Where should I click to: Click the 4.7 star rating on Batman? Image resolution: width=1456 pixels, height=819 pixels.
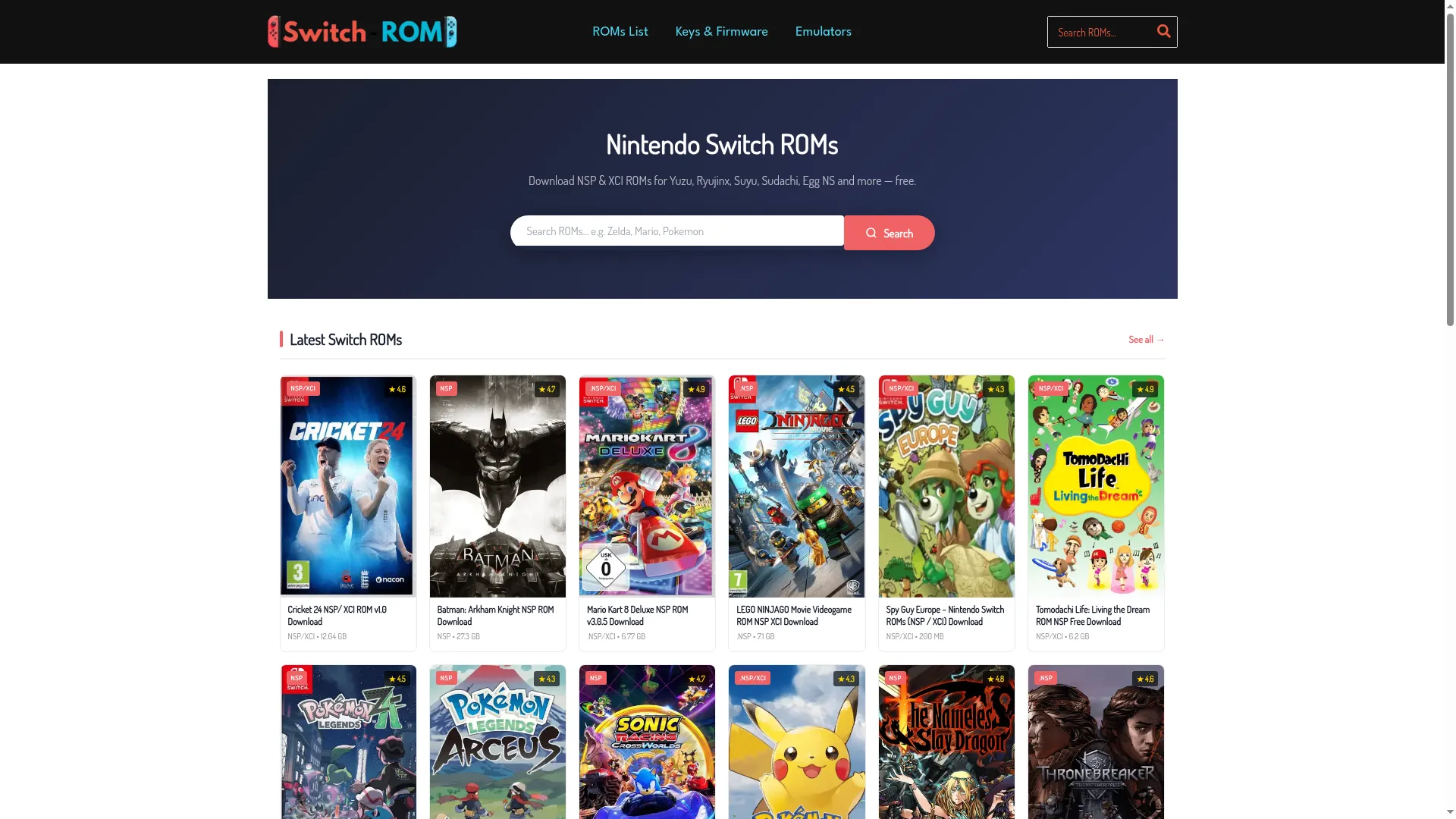pyautogui.click(x=547, y=389)
